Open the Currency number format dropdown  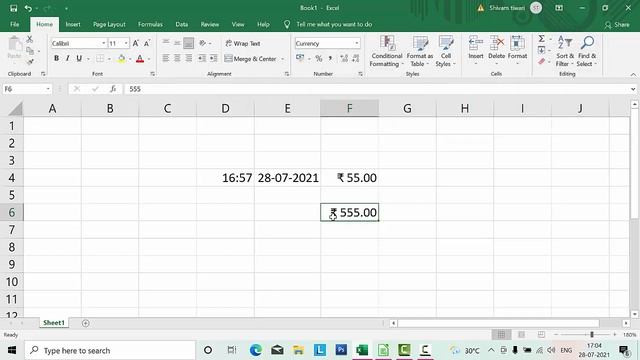(356, 43)
